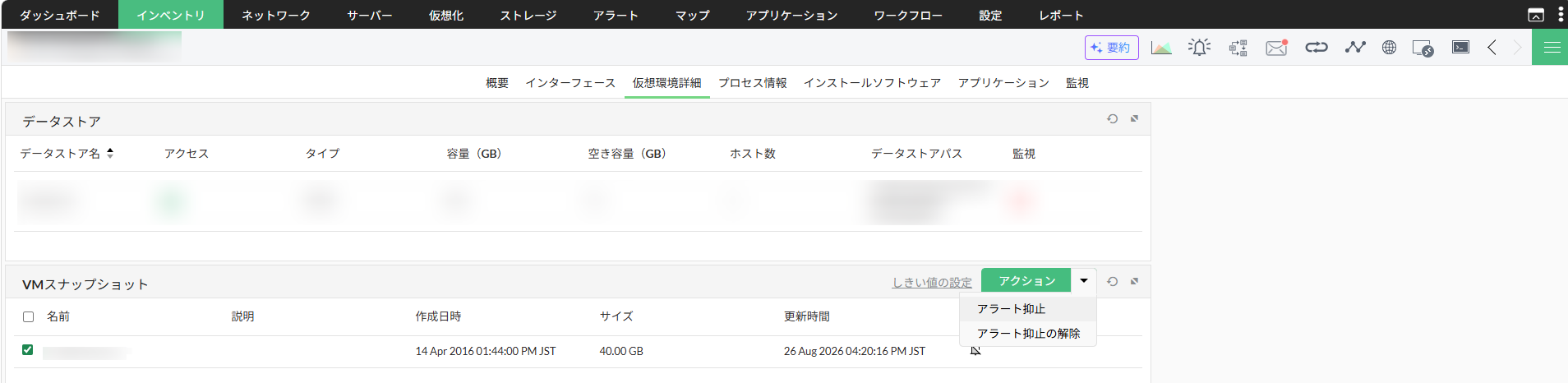1568x383 pixels.
Task: Switch to 監視 tab
Action: [x=1077, y=83]
